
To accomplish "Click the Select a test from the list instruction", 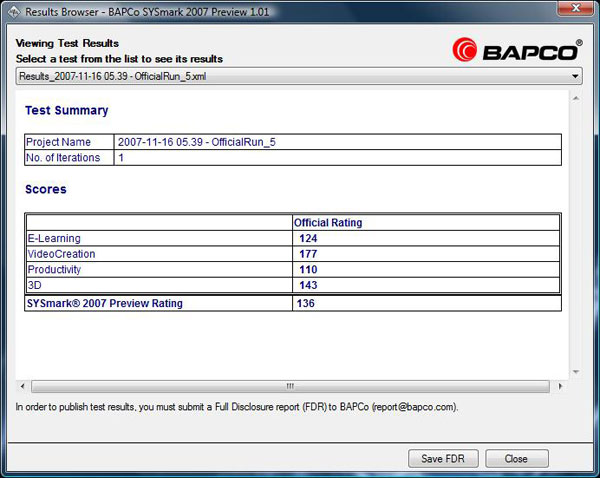I will [x=119, y=59].
